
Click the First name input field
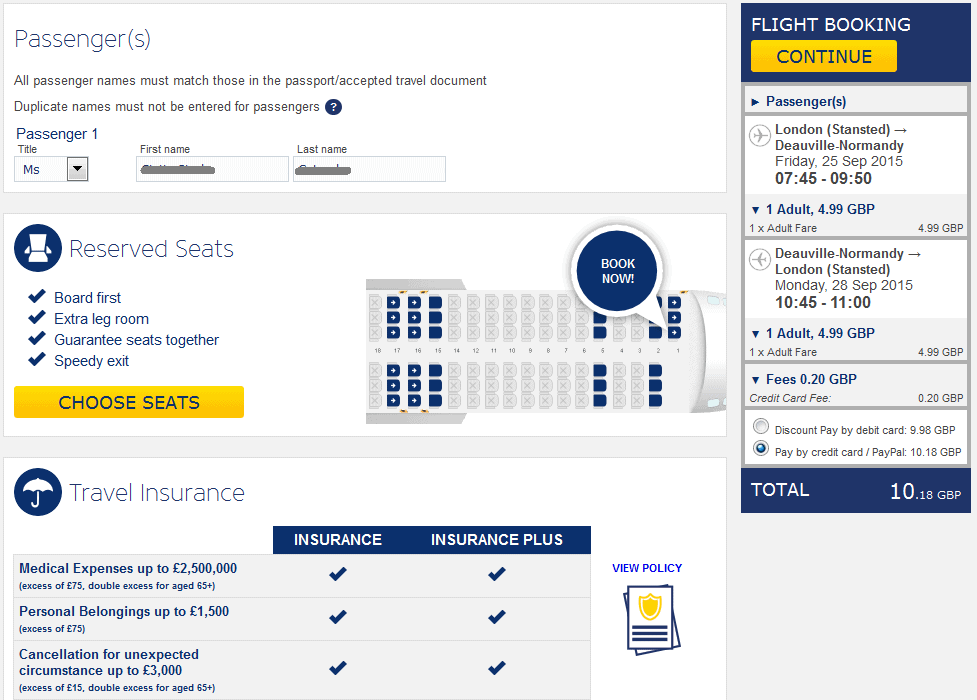[212, 169]
